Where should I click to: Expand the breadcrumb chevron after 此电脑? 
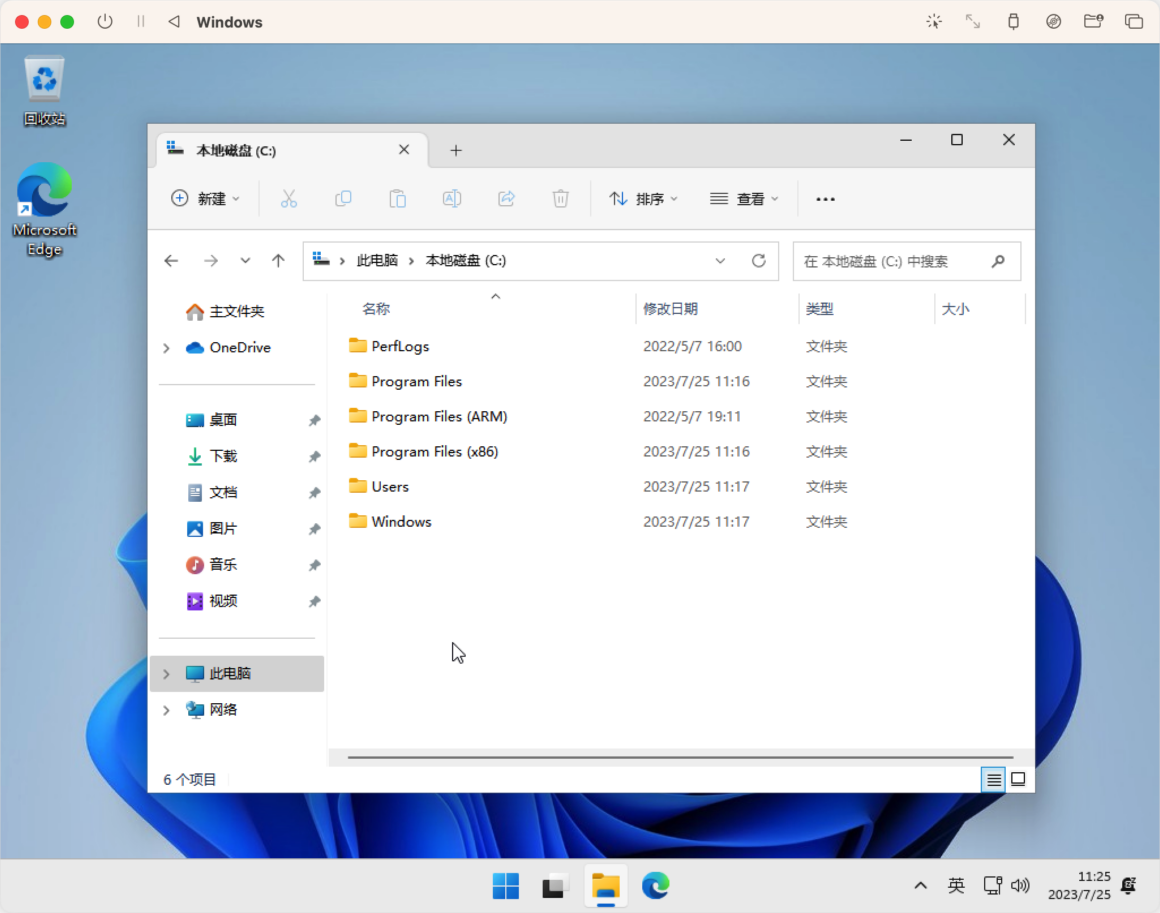(411, 261)
